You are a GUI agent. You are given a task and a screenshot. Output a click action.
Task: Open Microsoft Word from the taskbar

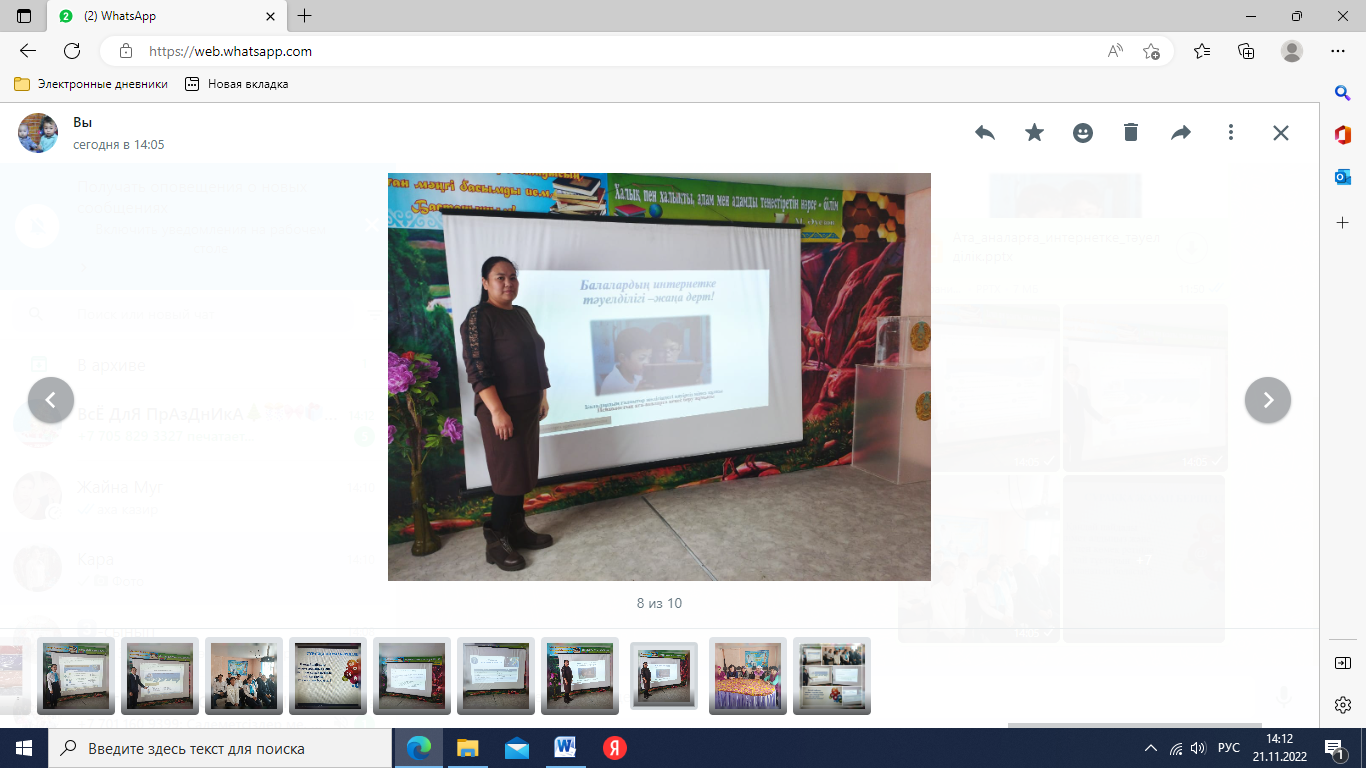[565, 748]
